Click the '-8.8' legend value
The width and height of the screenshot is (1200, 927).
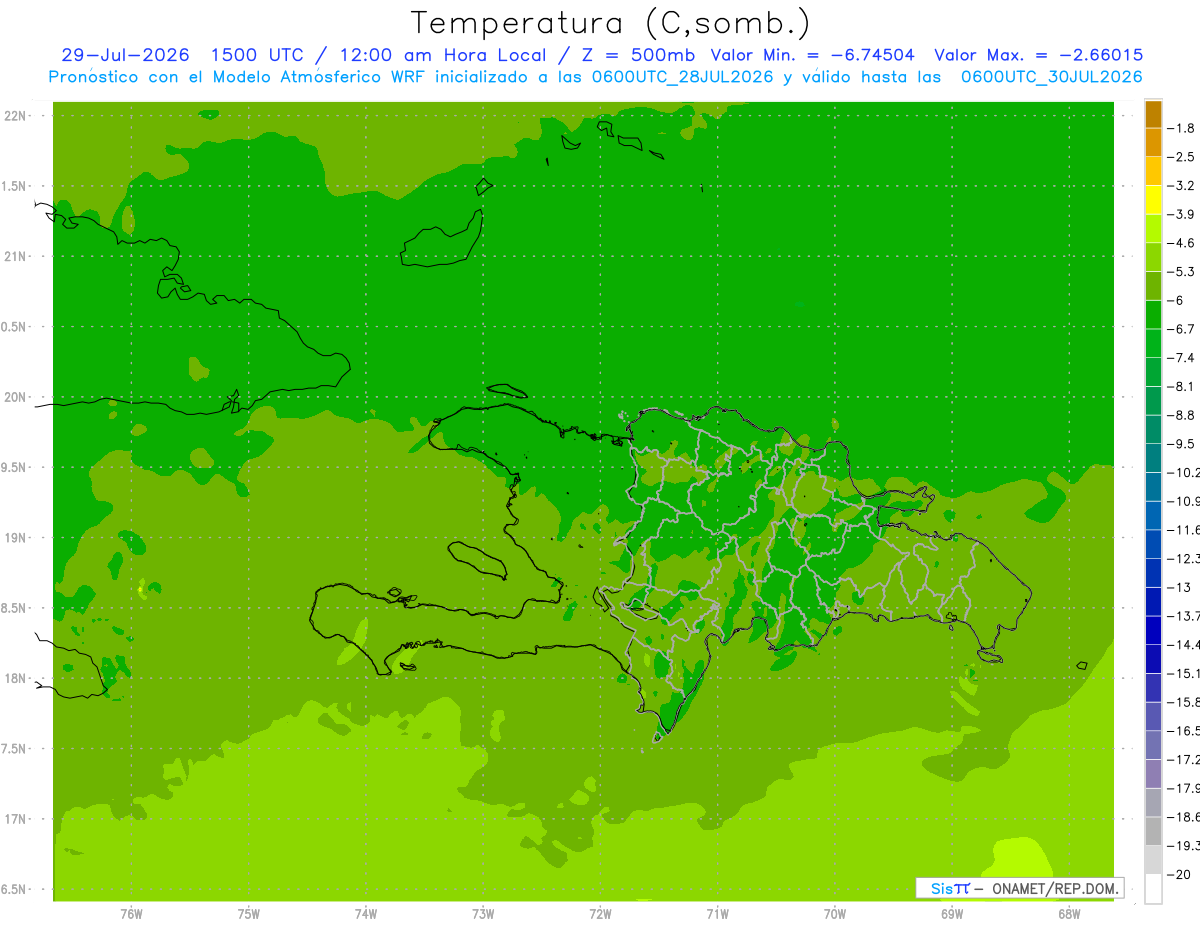1183,415
